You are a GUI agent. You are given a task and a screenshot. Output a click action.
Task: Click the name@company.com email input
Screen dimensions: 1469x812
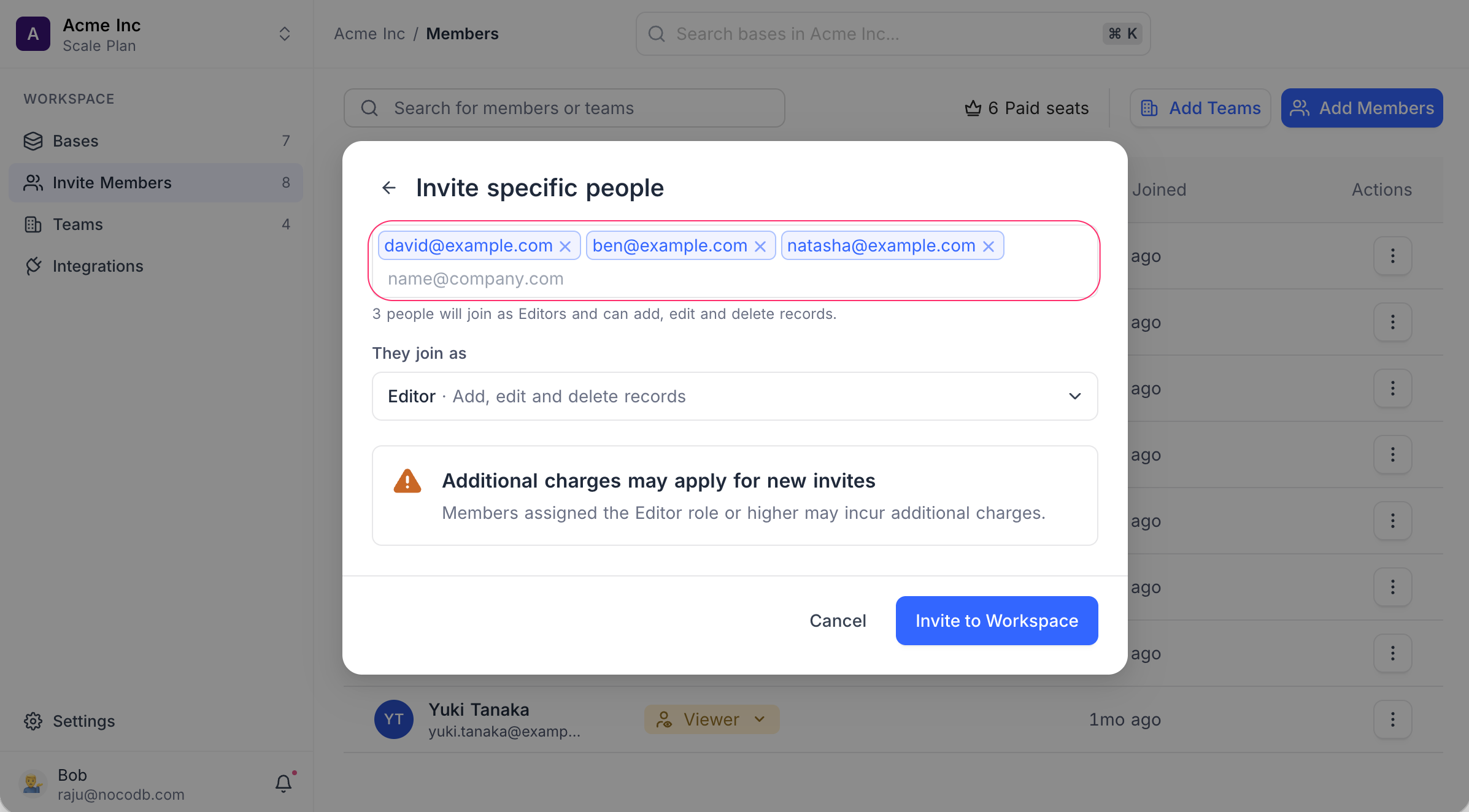tap(735, 279)
